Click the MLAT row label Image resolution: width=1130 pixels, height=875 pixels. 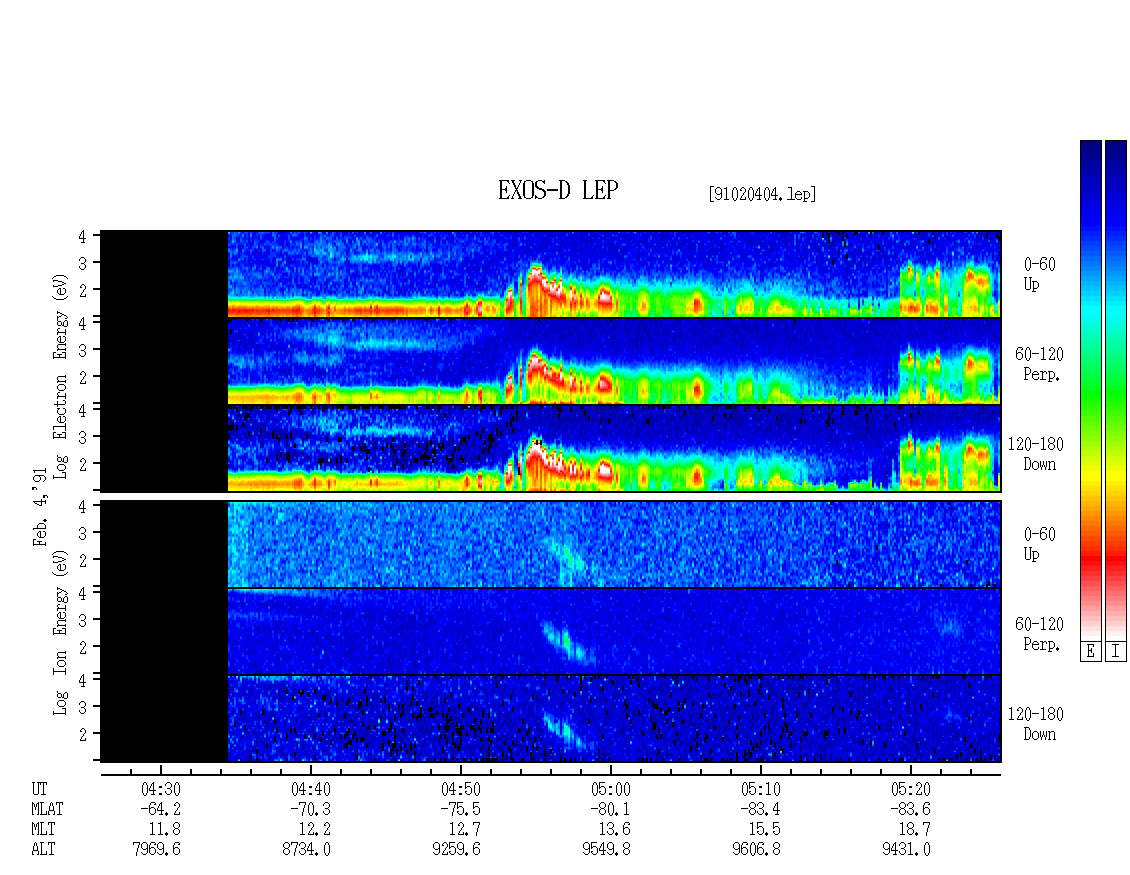pos(48,809)
